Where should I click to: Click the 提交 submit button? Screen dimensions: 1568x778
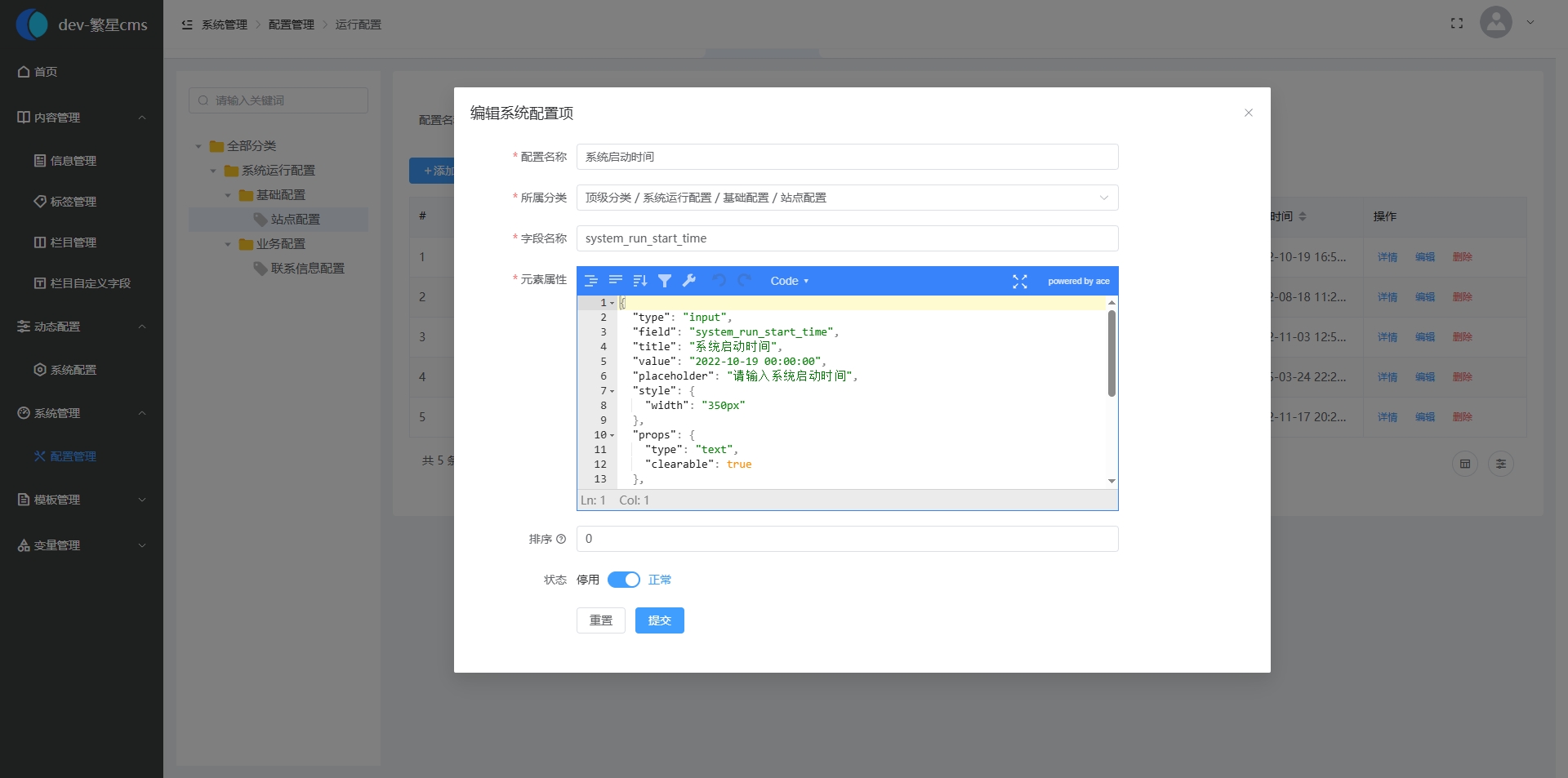tap(659, 620)
